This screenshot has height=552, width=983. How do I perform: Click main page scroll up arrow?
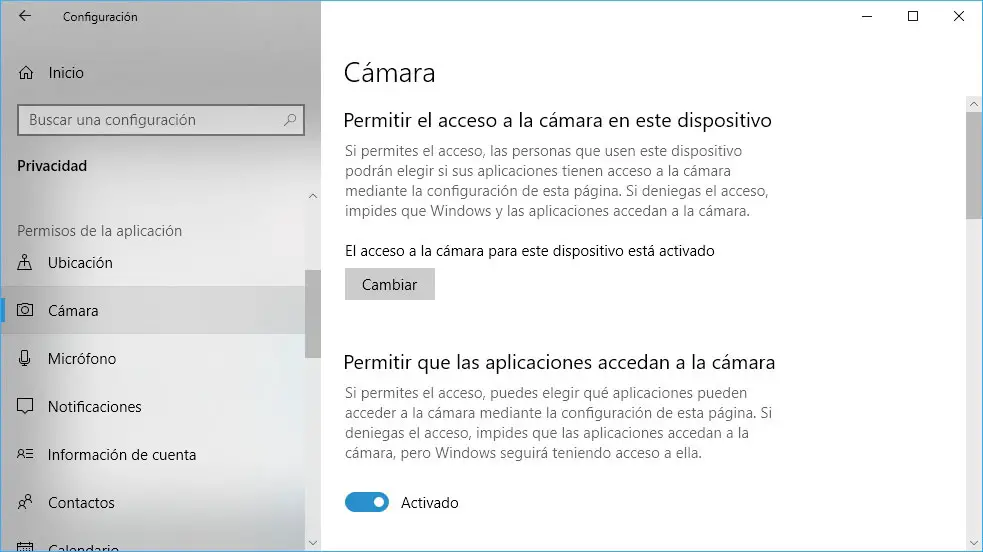tap(974, 104)
